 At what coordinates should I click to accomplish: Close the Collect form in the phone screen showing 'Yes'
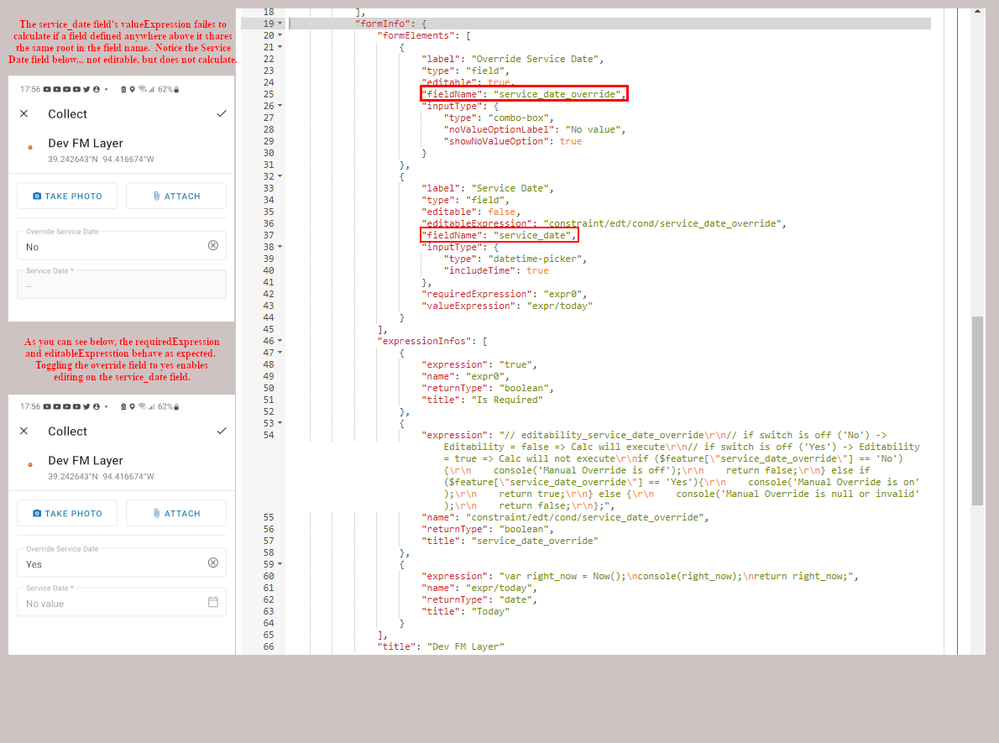(24, 431)
